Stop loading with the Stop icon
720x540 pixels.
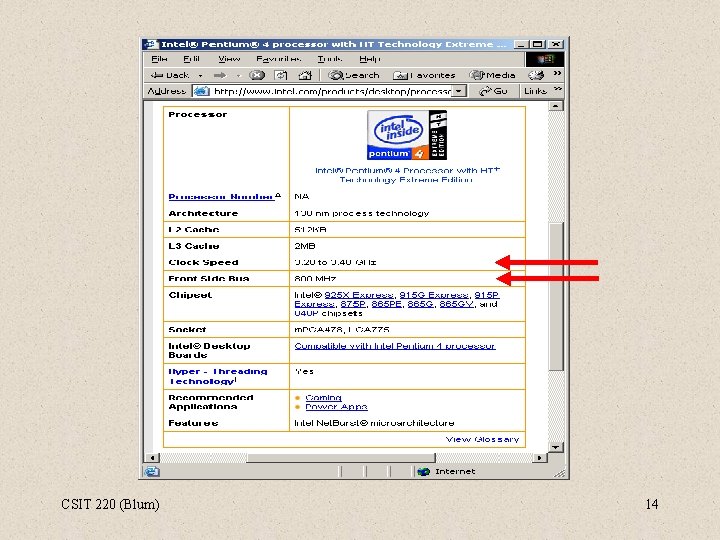point(257,75)
